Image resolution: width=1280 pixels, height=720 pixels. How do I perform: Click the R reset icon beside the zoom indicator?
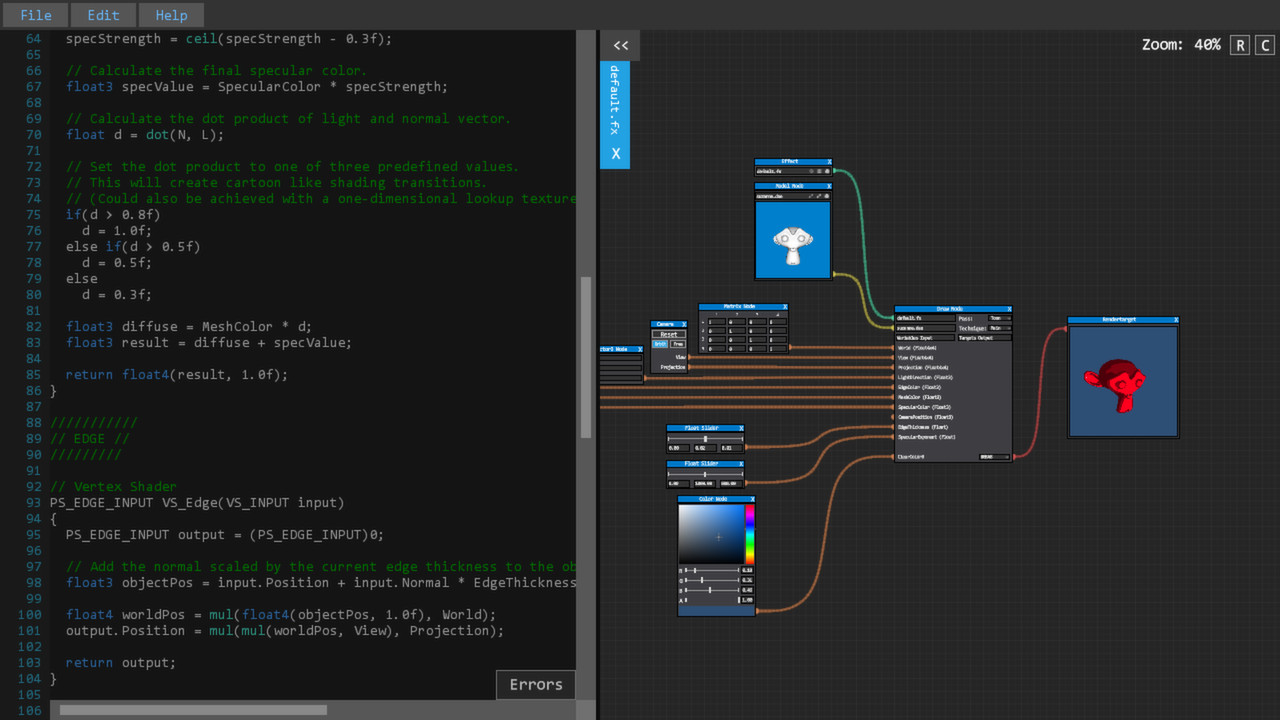pyautogui.click(x=1239, y=45)
